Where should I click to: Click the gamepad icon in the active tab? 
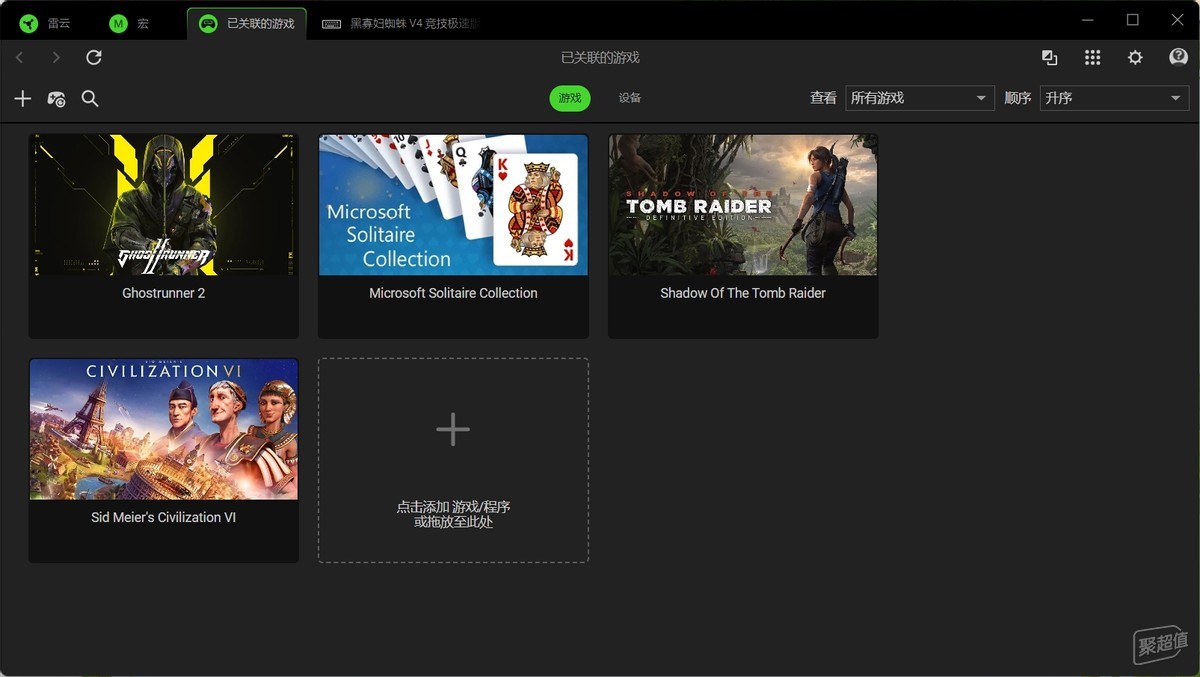208,23
